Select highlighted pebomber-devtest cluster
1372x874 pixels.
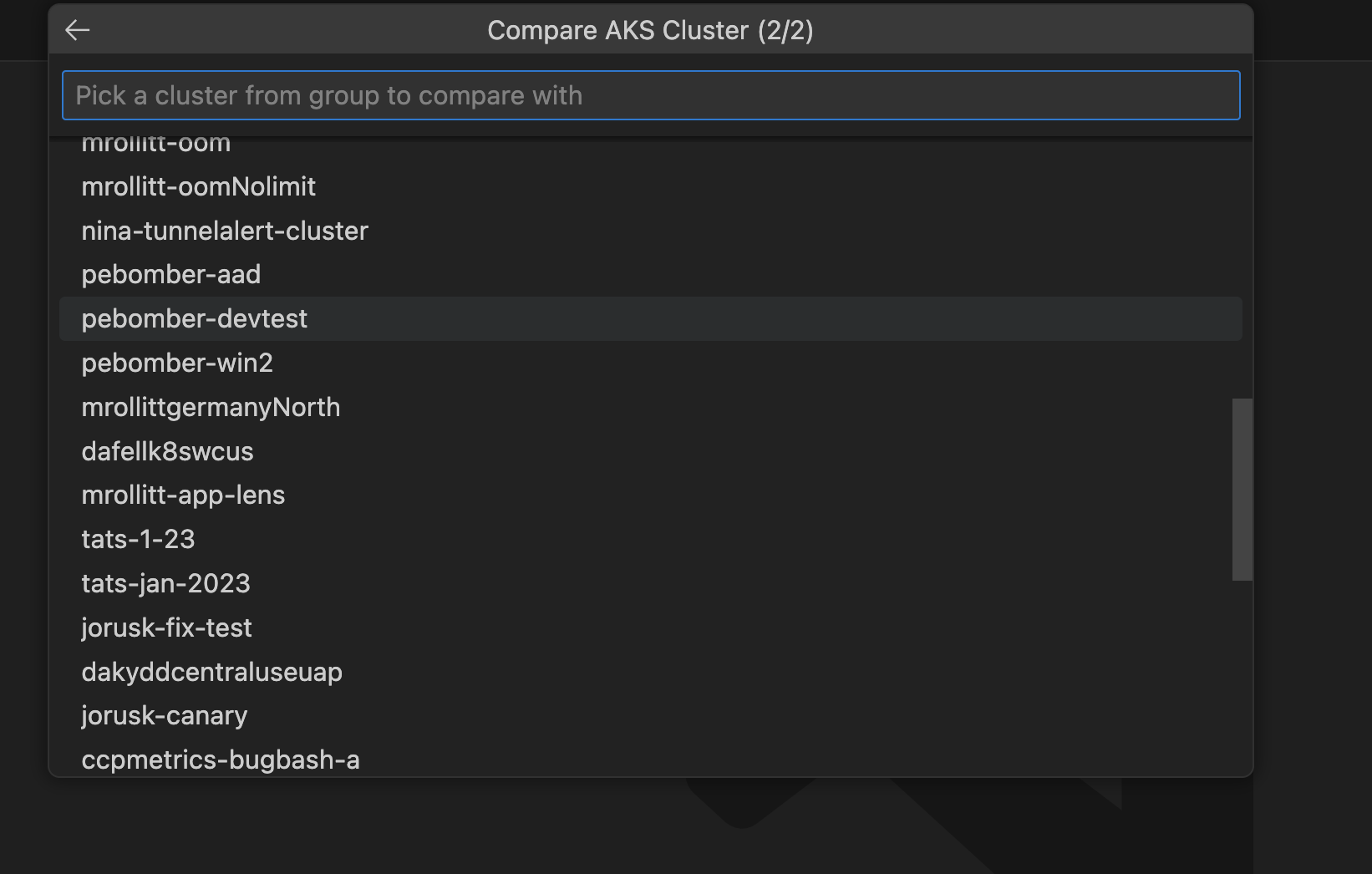click(650, 318)
